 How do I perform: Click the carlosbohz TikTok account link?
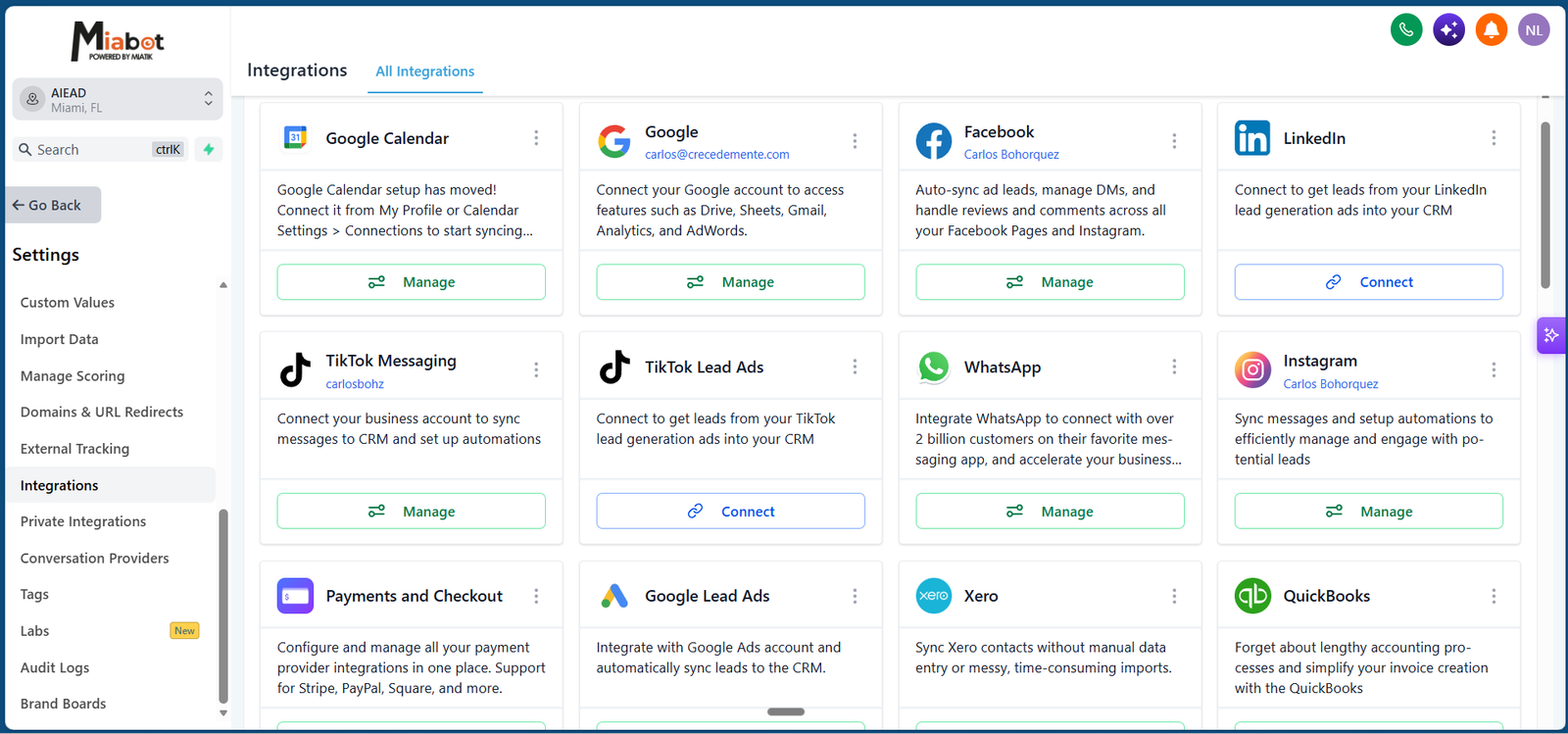pyautogui.click(x=355, y=384)
